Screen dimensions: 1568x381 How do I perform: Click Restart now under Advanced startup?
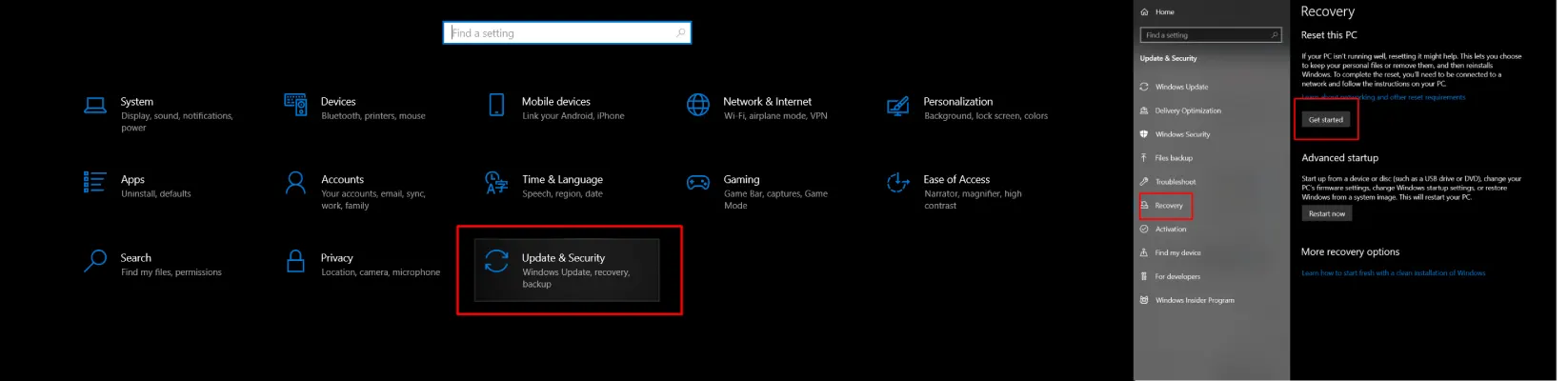pos(1327,213)
